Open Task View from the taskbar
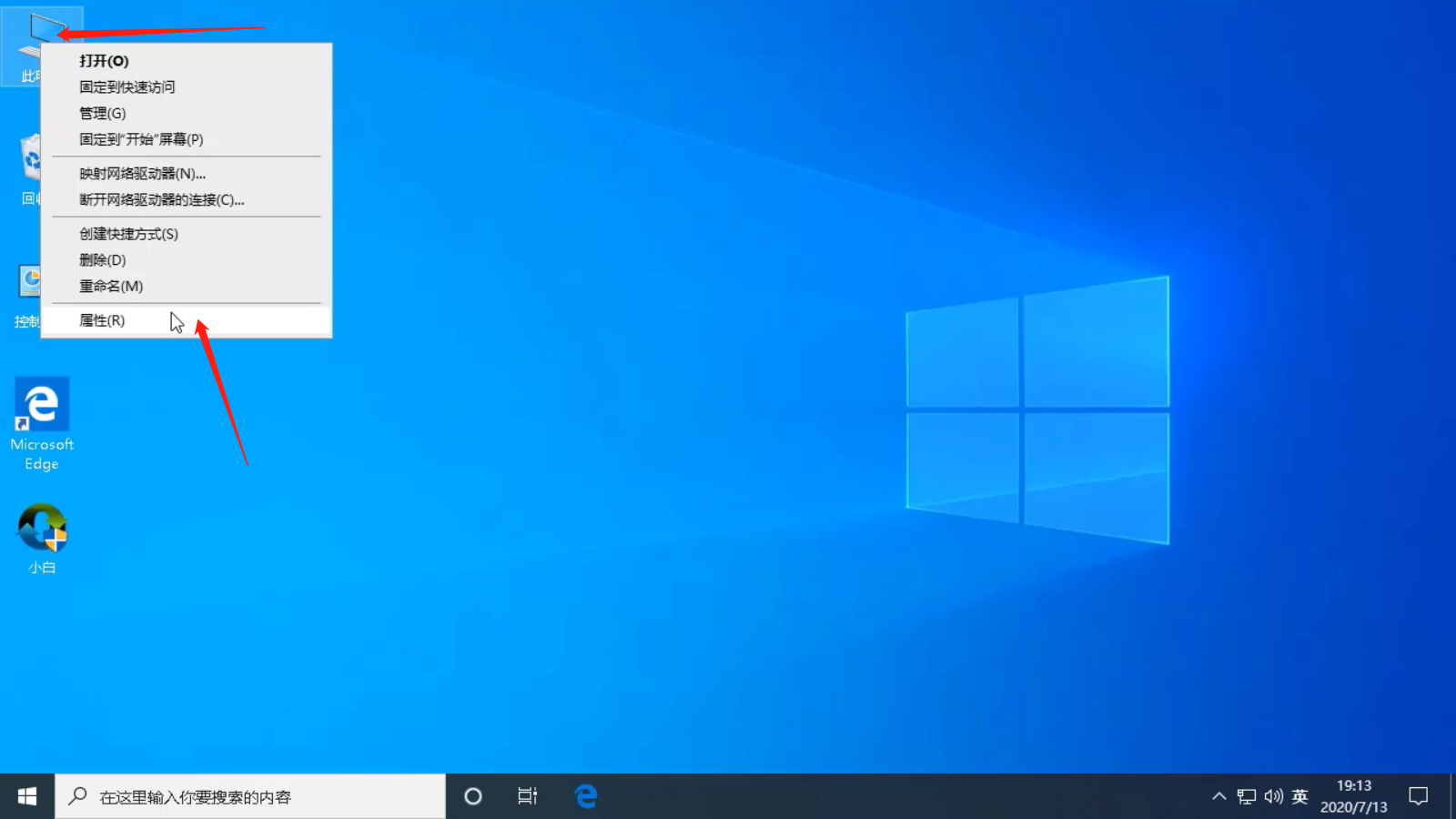Image resolution: width=1456 pixels, height=819 pixels. (x=528, y=795)
